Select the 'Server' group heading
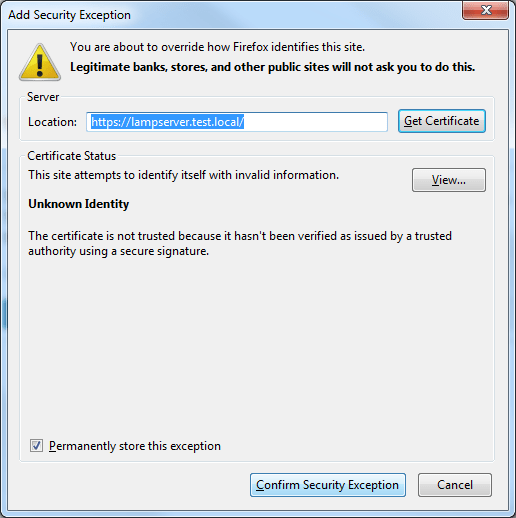516x518 pixels. click(x=43, y=97)
